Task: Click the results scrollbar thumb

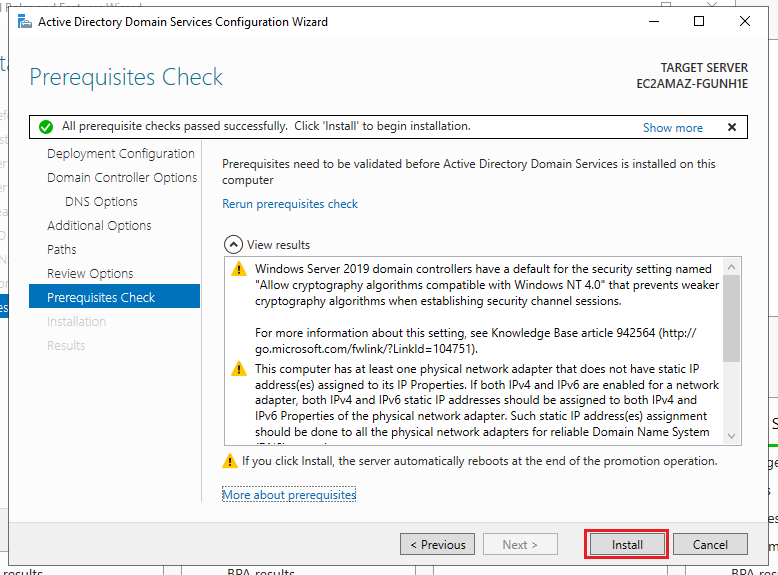Action: tap(731, 319)
